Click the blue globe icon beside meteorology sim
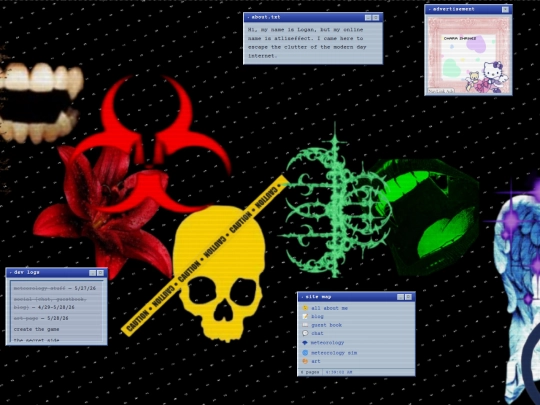This screenshot has height=405, width=540. (x=305, y=353)
